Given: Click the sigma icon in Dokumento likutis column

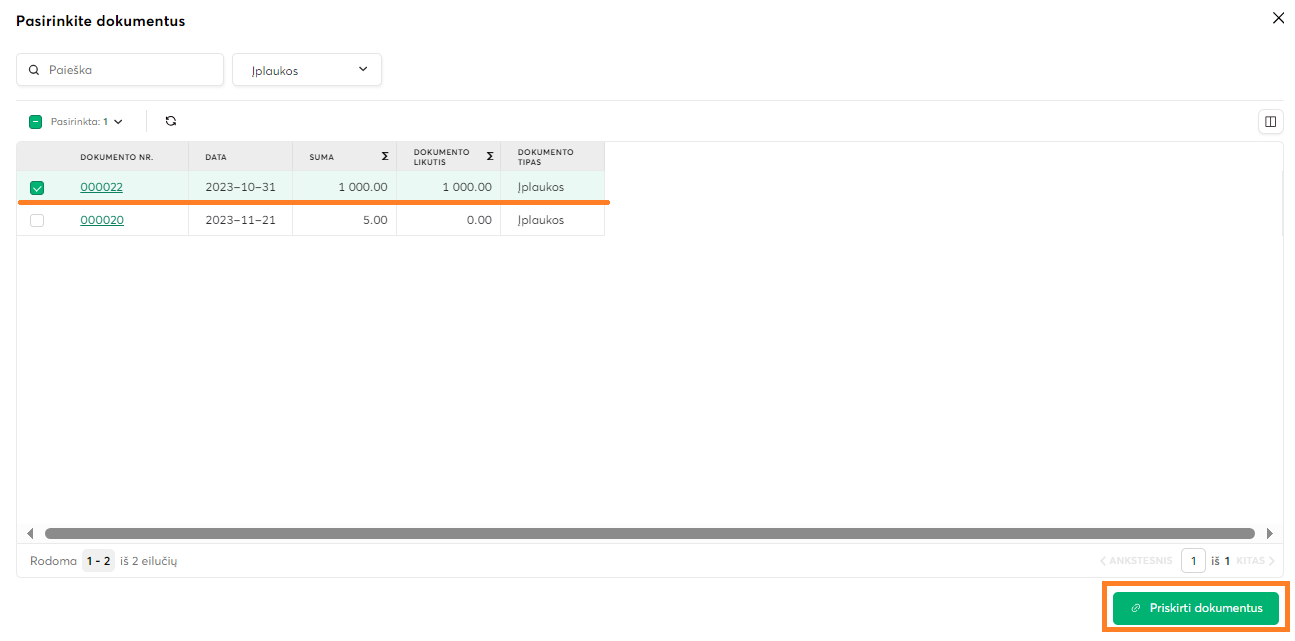Looking at the screenshot, I should coord(489,156).
